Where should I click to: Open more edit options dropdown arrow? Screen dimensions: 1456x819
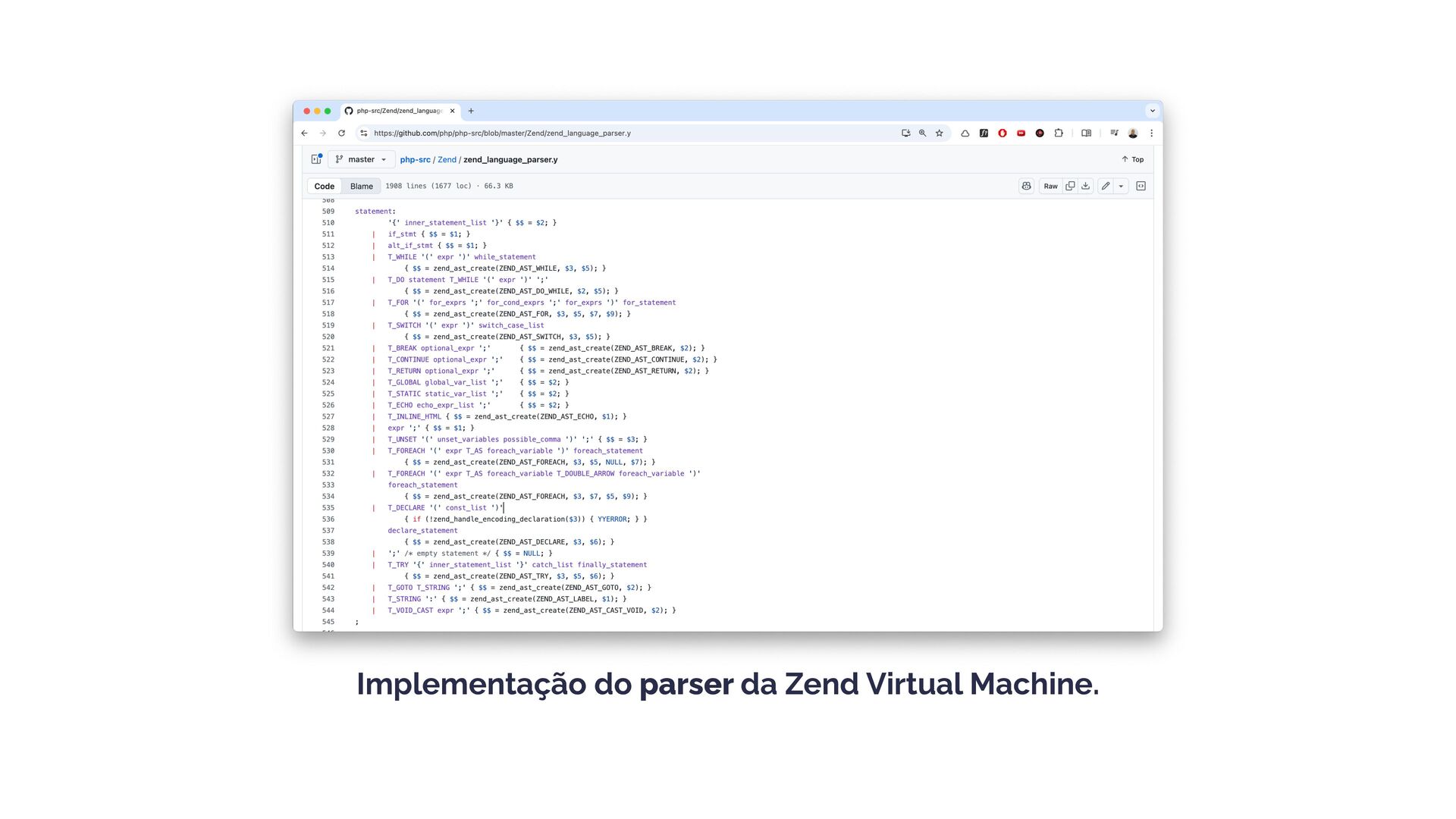pyautogui.click(x=1121, y=186)
